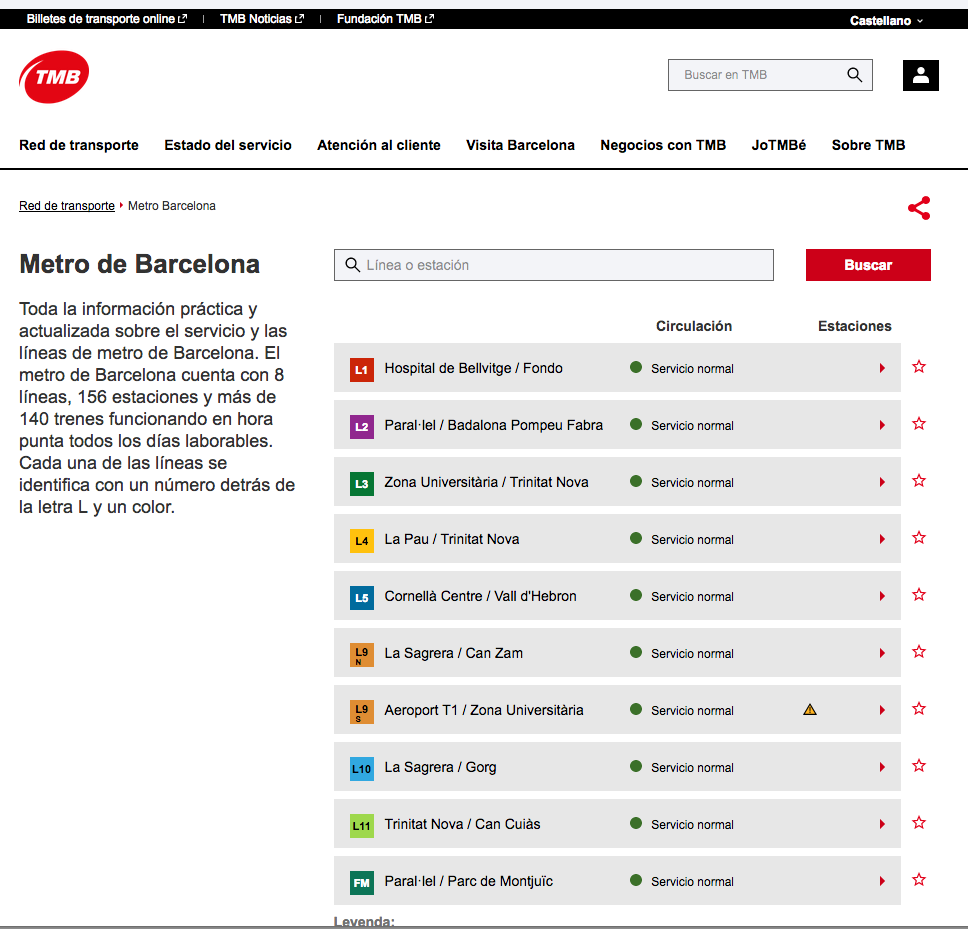Click the red share icon
This screenshot has width=968, height=929.
click(x=919, y=208)
